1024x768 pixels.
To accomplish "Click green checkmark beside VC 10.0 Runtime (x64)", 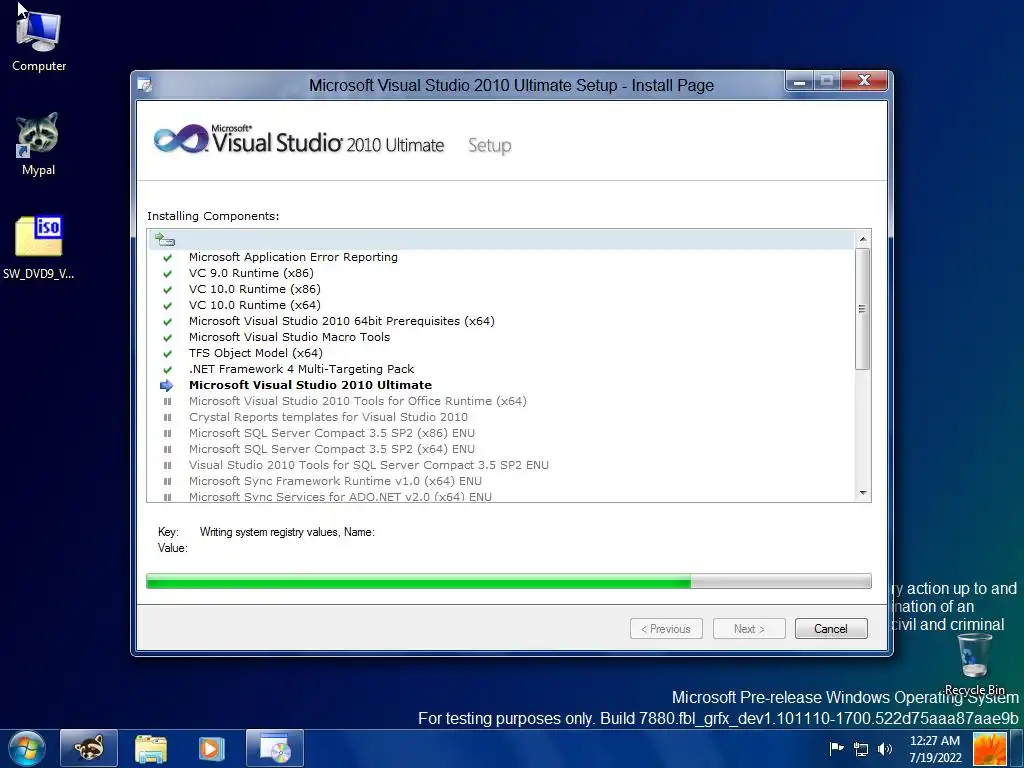I will [167, 306].
